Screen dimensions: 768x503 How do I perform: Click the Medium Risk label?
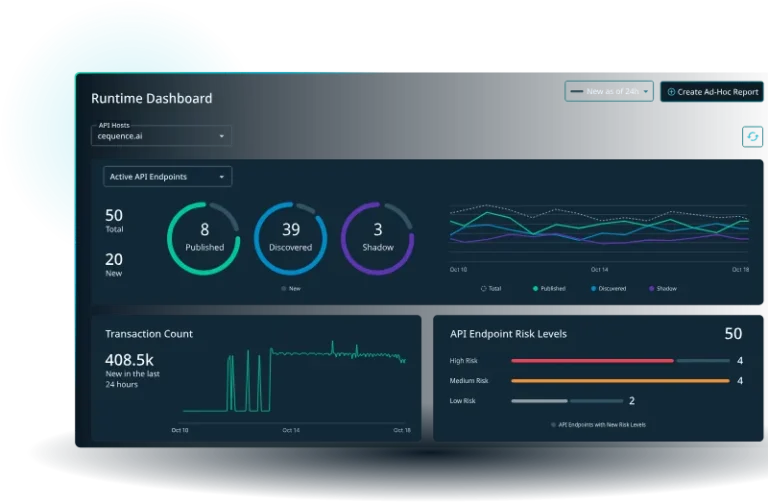(469, 381)
